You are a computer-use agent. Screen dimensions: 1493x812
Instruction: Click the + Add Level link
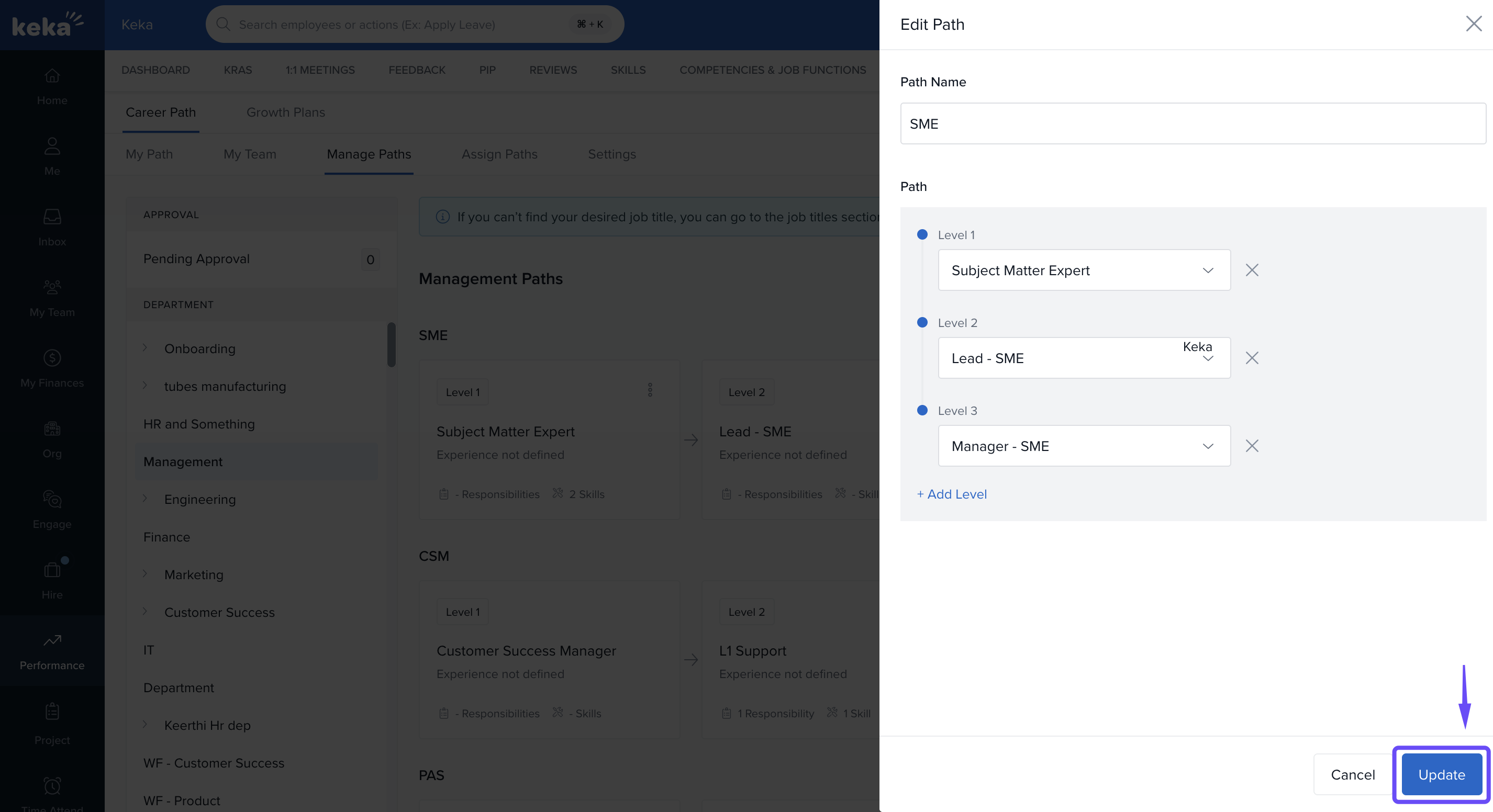[x=952, y=494]
